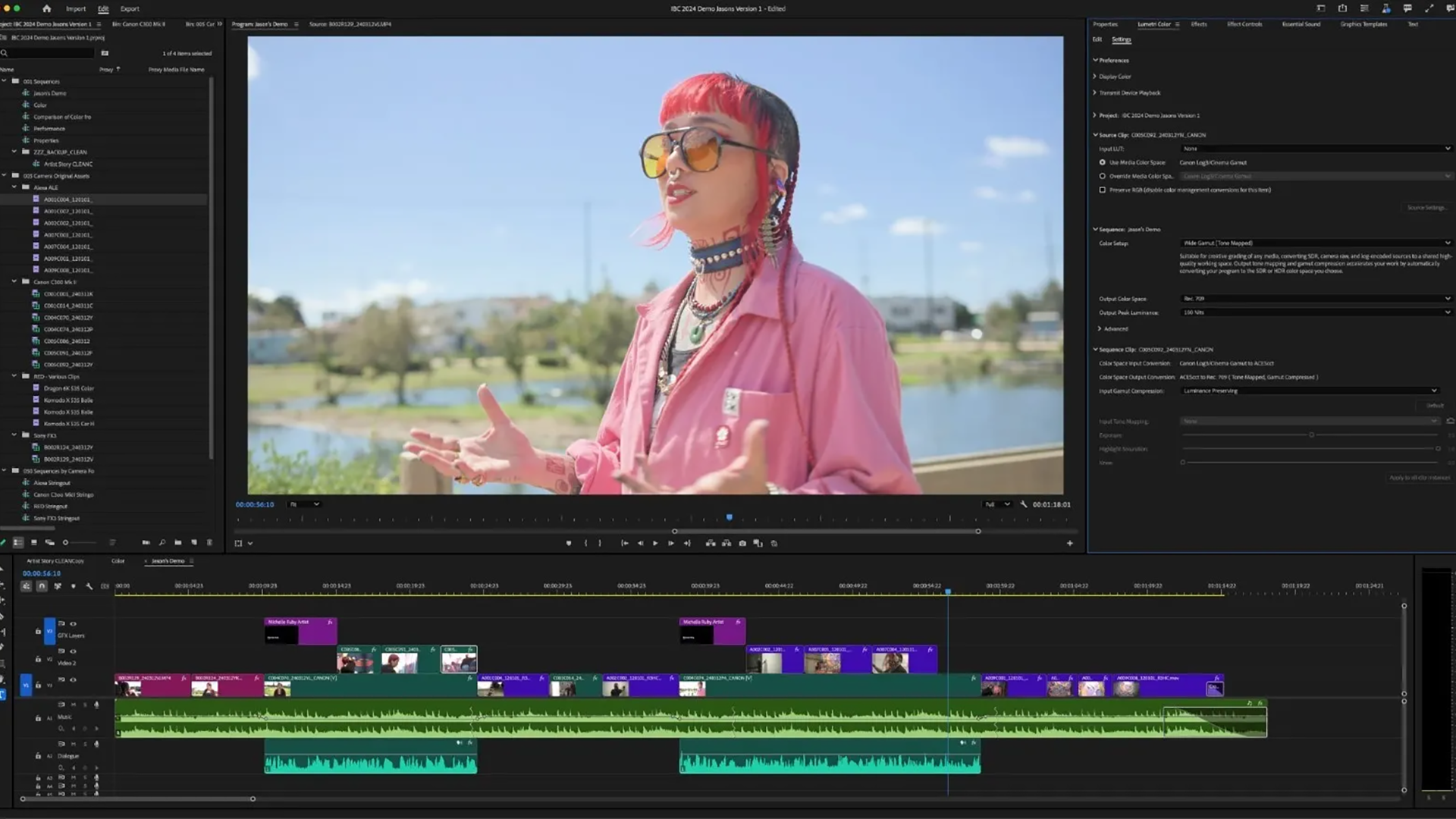Click the Source Settings button

(x=1426, y=207)
